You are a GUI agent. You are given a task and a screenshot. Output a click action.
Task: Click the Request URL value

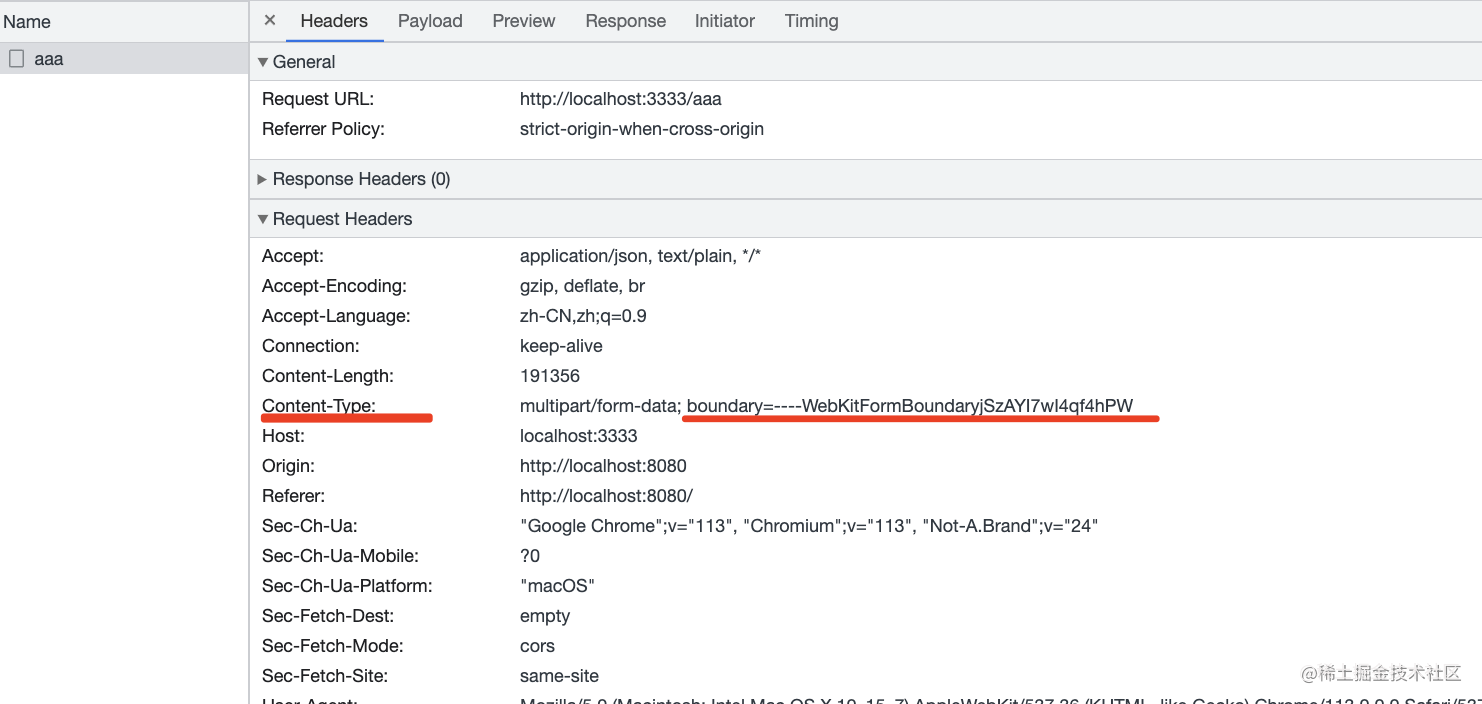[x=620, y=99]
